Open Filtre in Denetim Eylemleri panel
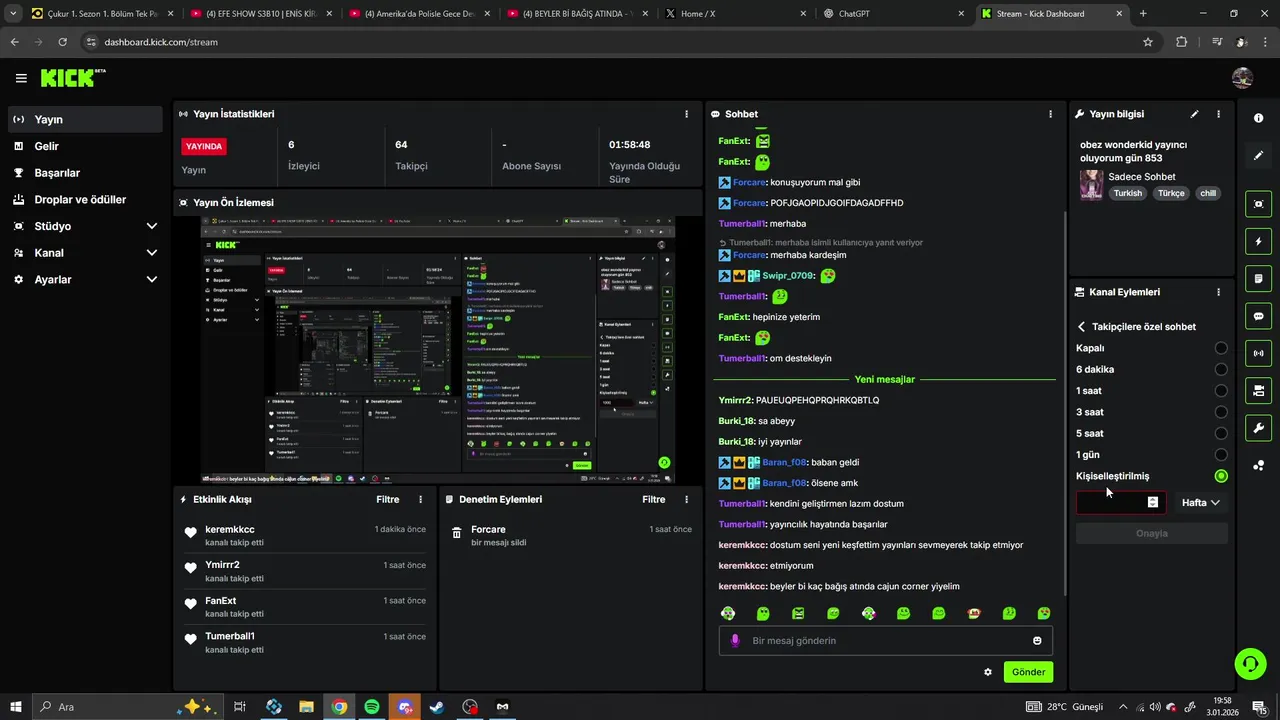The height and width of the screenshot is (720, 1280). pyautogui.click(x=654, y=499)
